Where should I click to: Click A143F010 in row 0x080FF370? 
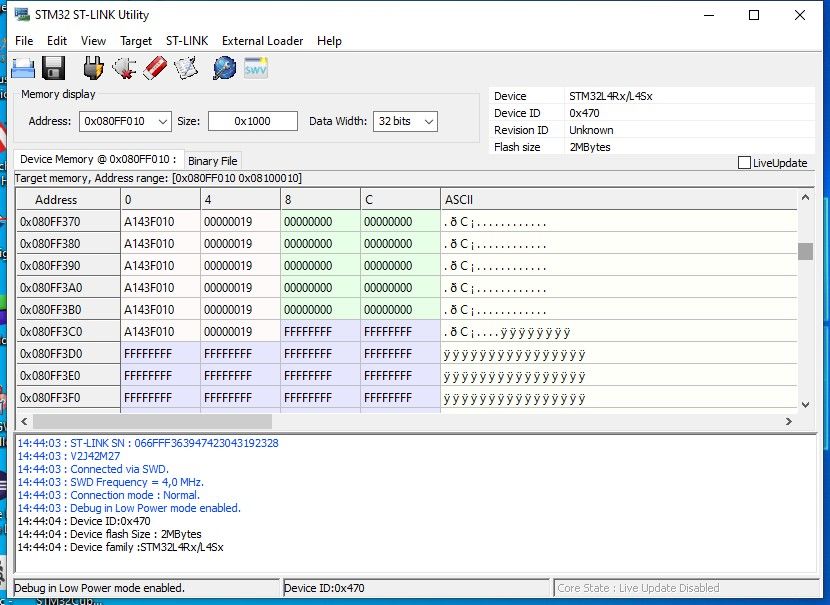[160, 222]
